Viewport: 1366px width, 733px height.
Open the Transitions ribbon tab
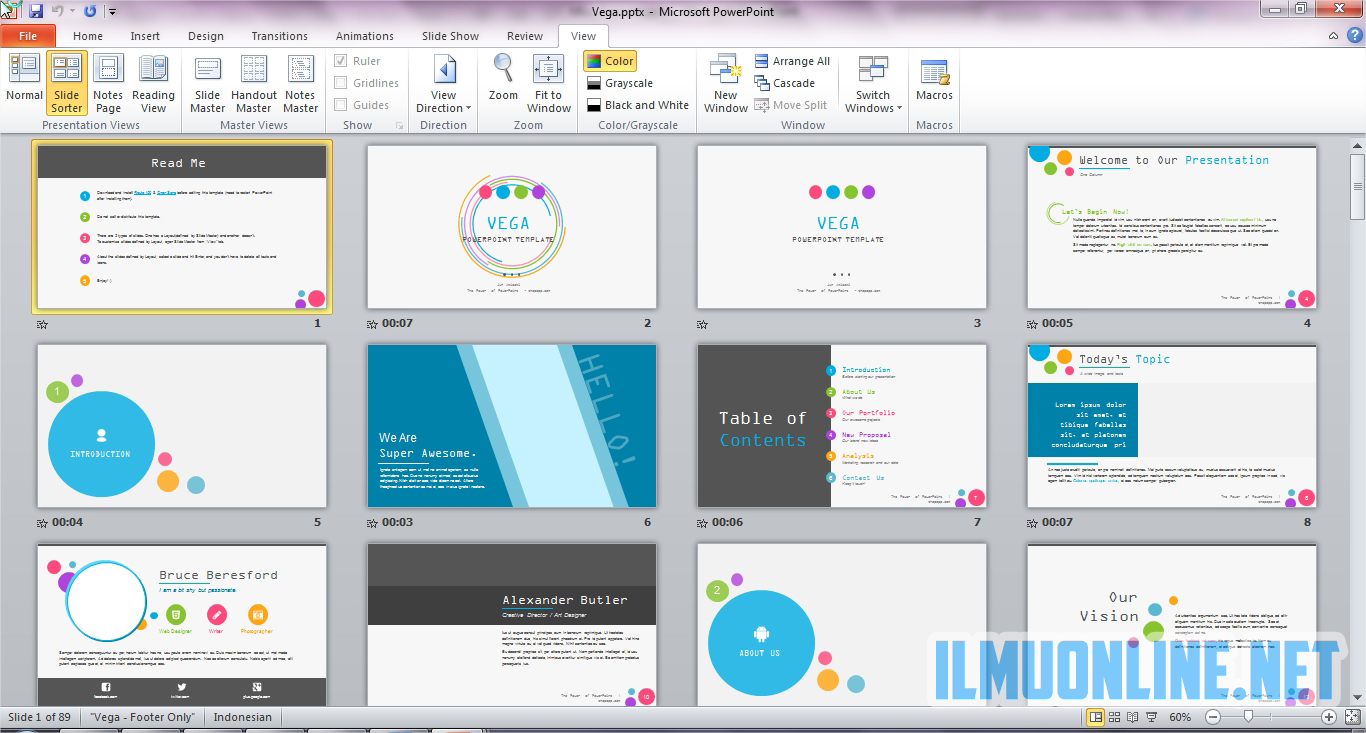click(279, 36)
